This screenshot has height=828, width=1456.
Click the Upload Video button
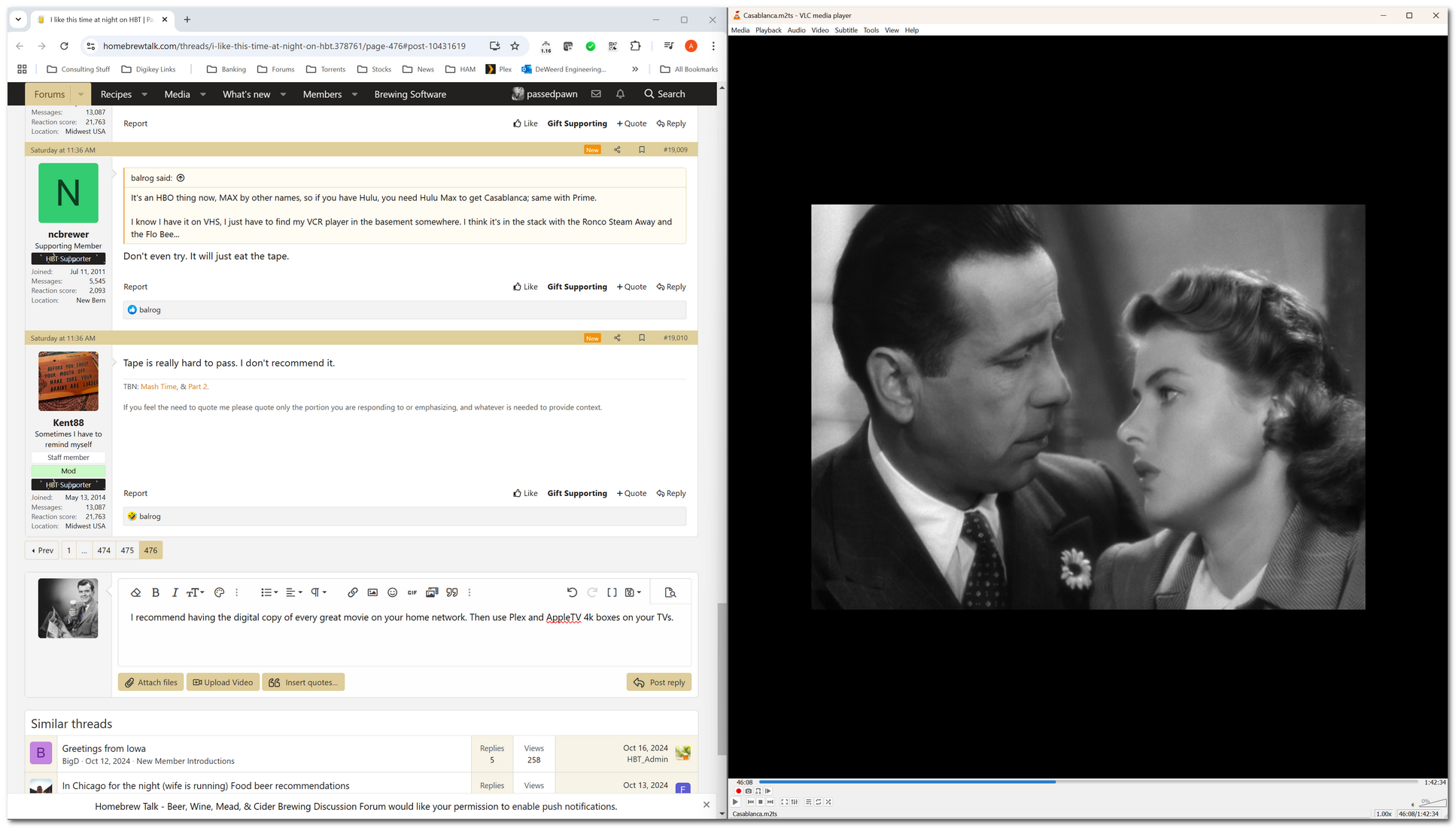click(x=223, y=682)
